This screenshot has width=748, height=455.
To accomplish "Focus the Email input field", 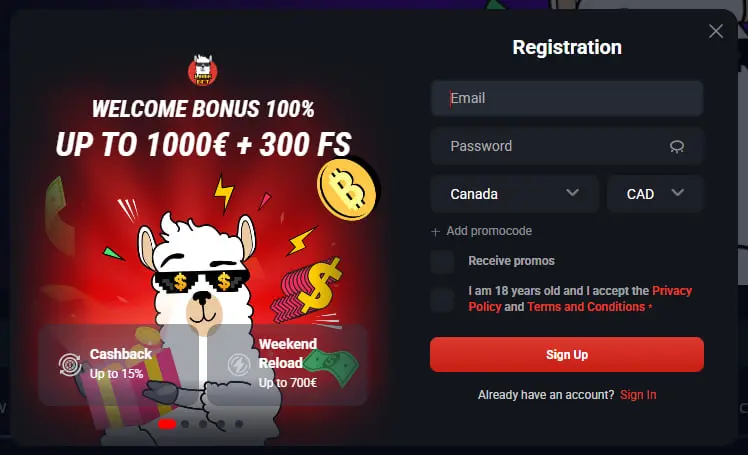I will (567, 98).
